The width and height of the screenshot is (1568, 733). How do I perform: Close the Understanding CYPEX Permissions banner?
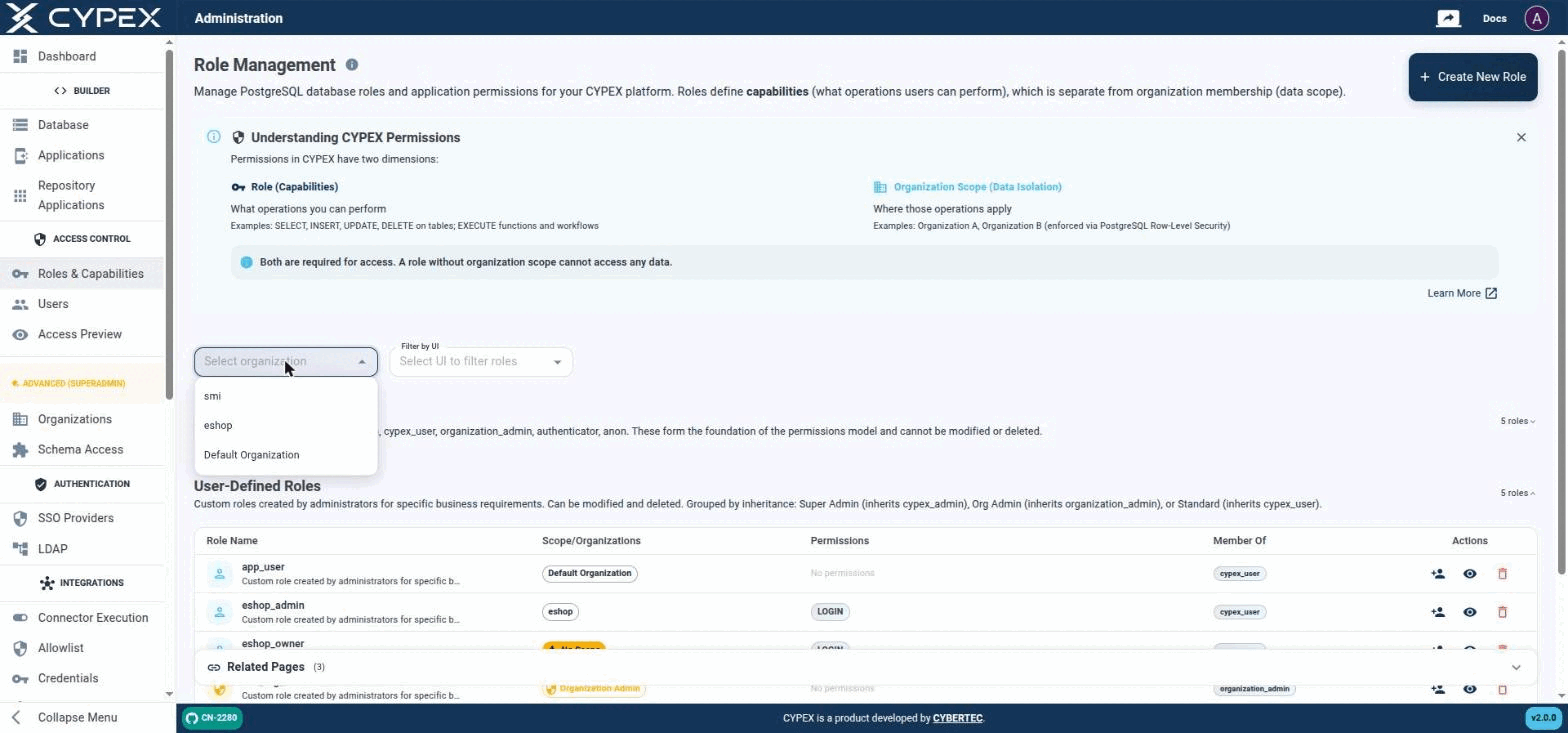point(1521,138)
